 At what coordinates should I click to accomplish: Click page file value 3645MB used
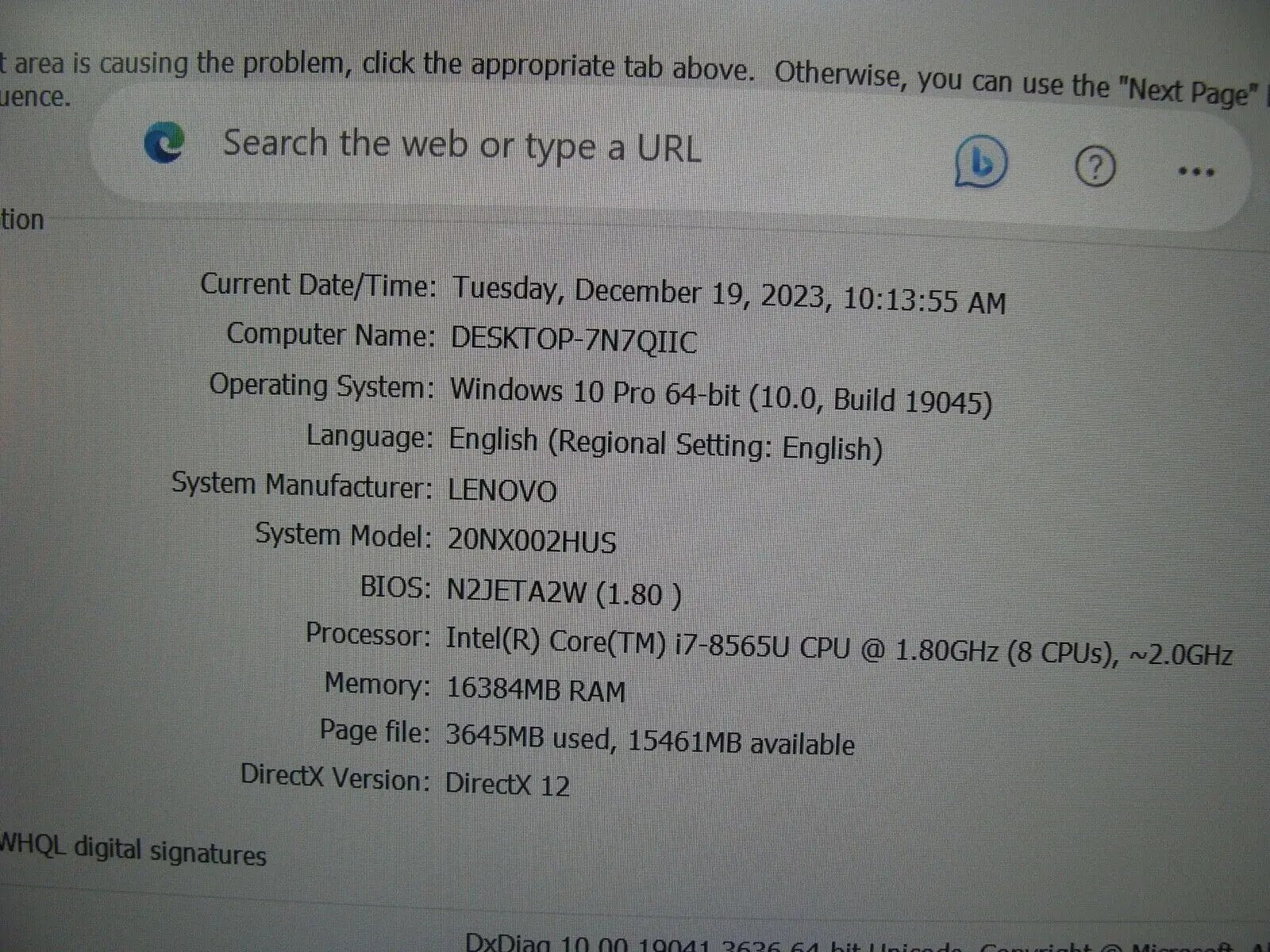coord(649,739)
